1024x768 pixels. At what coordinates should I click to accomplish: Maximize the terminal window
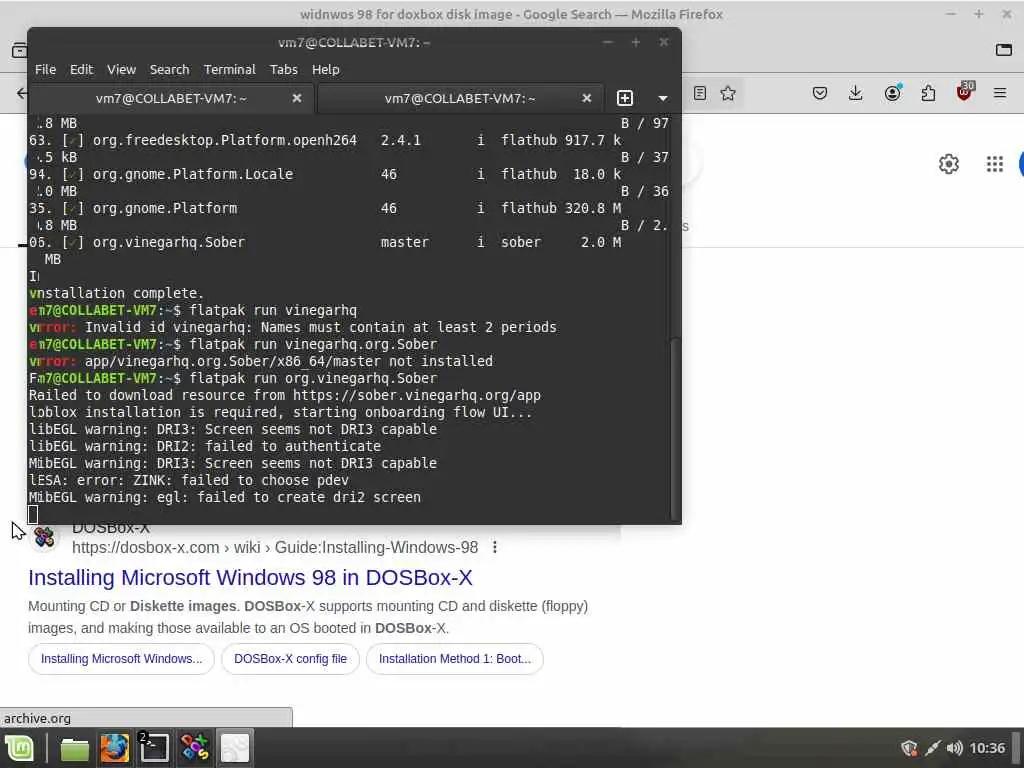635,42
